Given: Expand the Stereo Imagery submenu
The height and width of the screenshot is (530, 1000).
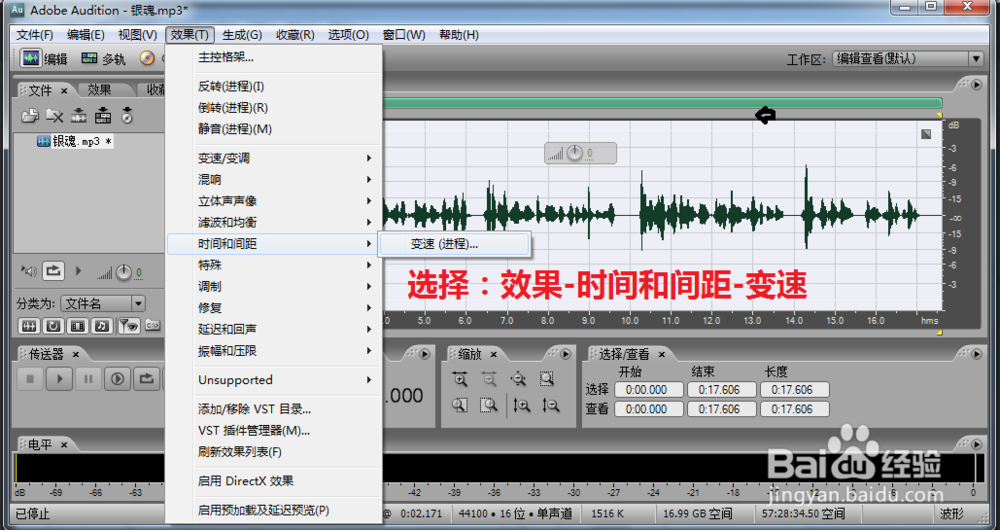Looking at the screenshot, I should pos(274,201).
